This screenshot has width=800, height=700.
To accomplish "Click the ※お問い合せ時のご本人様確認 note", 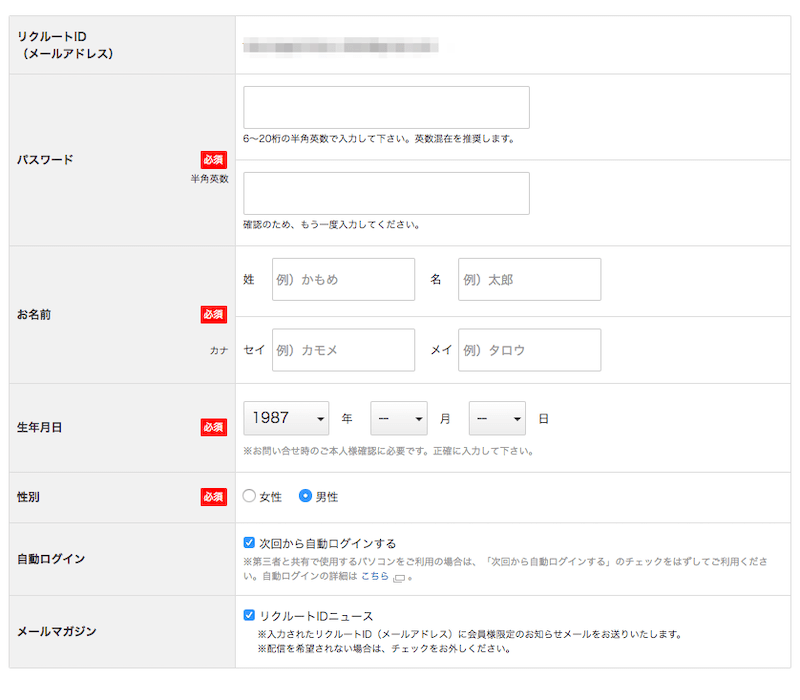I will pyautogui.click(x=389, y=451).
